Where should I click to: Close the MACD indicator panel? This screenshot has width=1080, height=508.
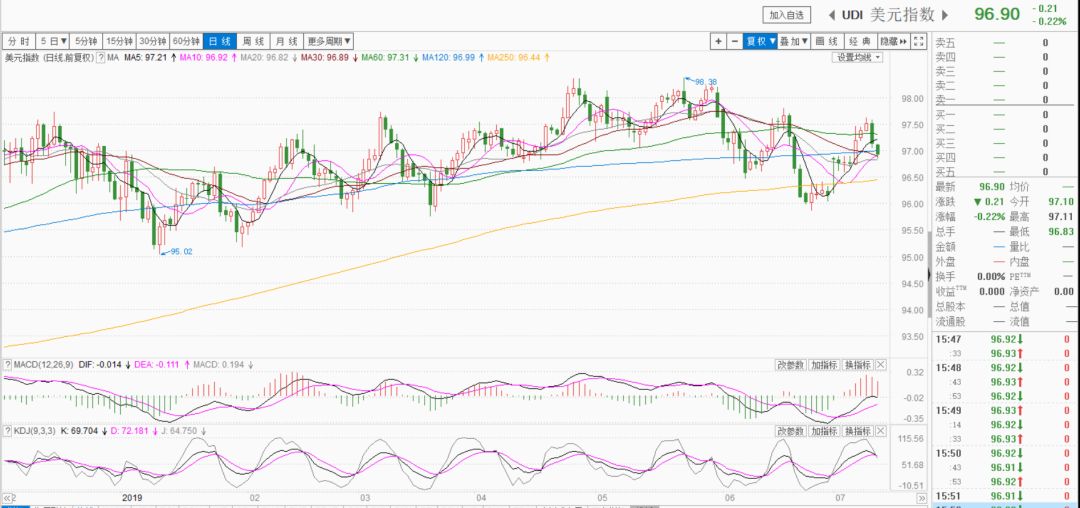click(x=883, y=365)
